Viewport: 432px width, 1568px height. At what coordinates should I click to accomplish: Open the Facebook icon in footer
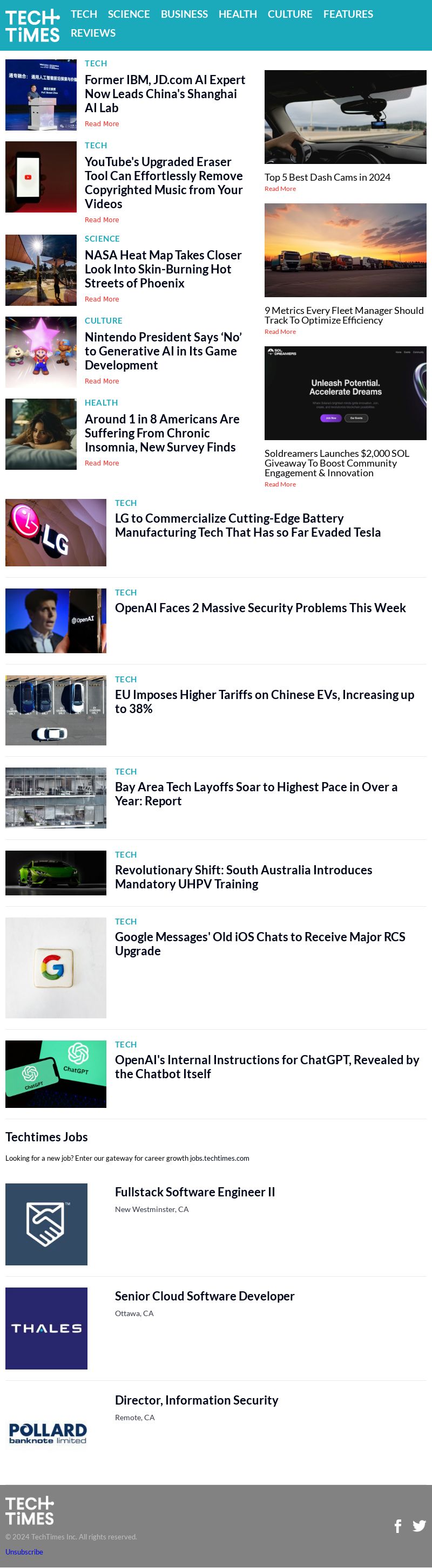[398, 1525]
